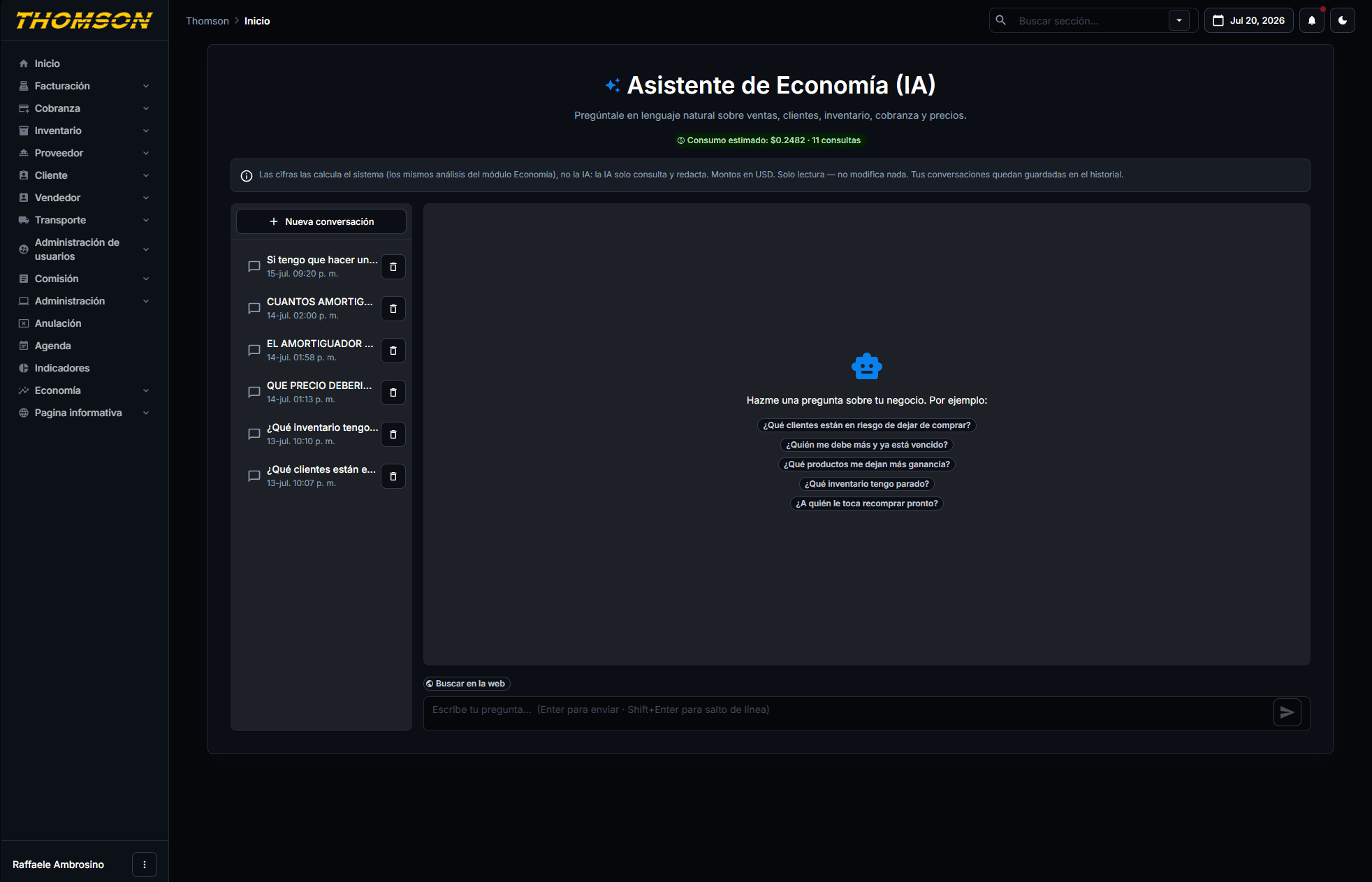Screen dimensions: 1372x882
Task: Expand the Facturación menu chevron
Action: click(146, 86)
